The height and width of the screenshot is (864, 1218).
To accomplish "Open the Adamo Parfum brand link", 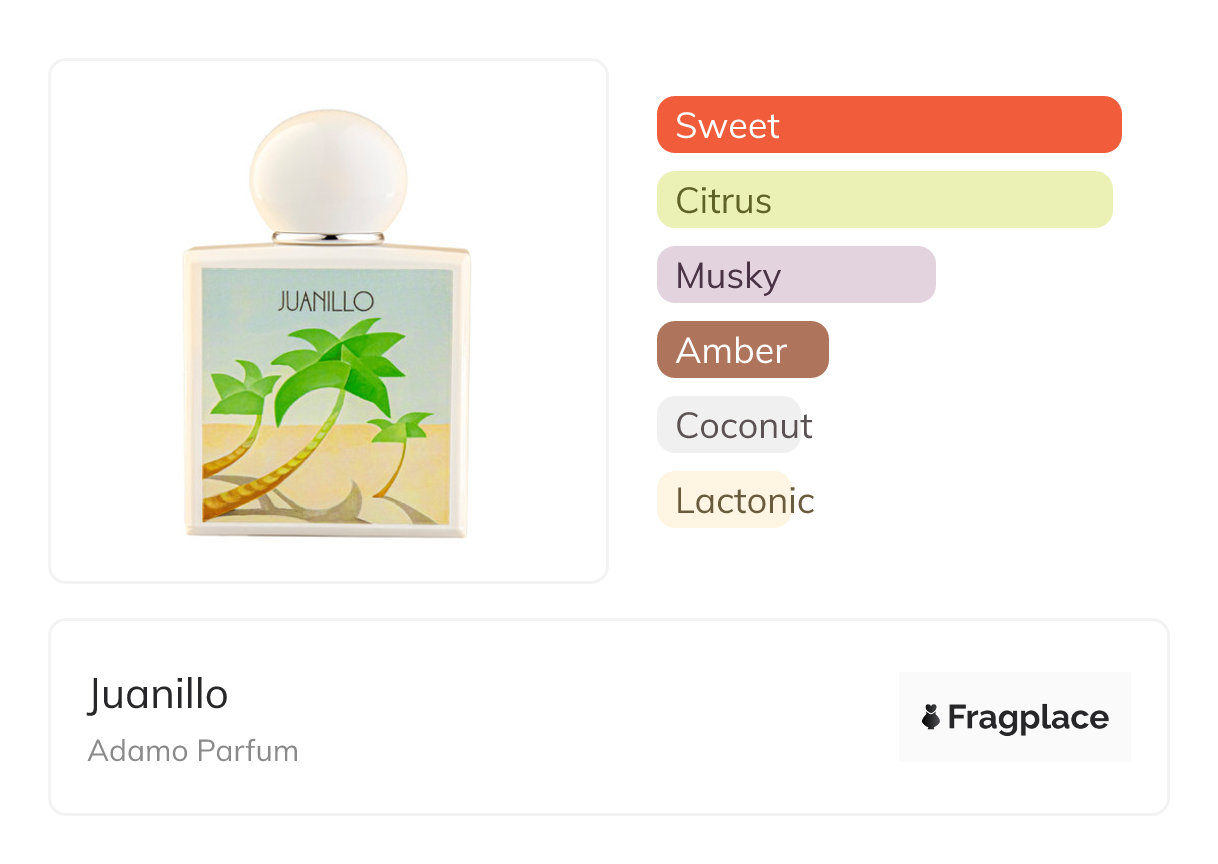I will click(x=193, y=751).
